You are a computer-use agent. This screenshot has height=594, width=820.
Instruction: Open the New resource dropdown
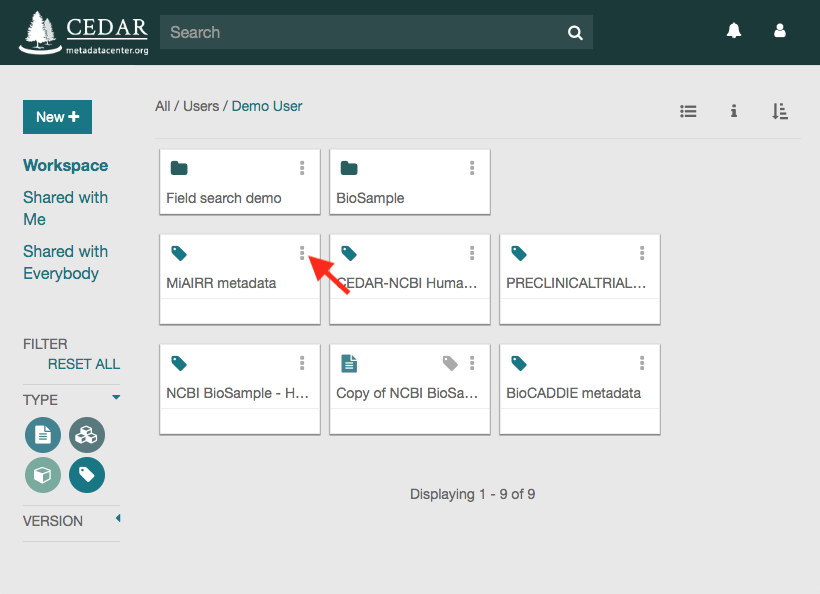coord(58,117)
